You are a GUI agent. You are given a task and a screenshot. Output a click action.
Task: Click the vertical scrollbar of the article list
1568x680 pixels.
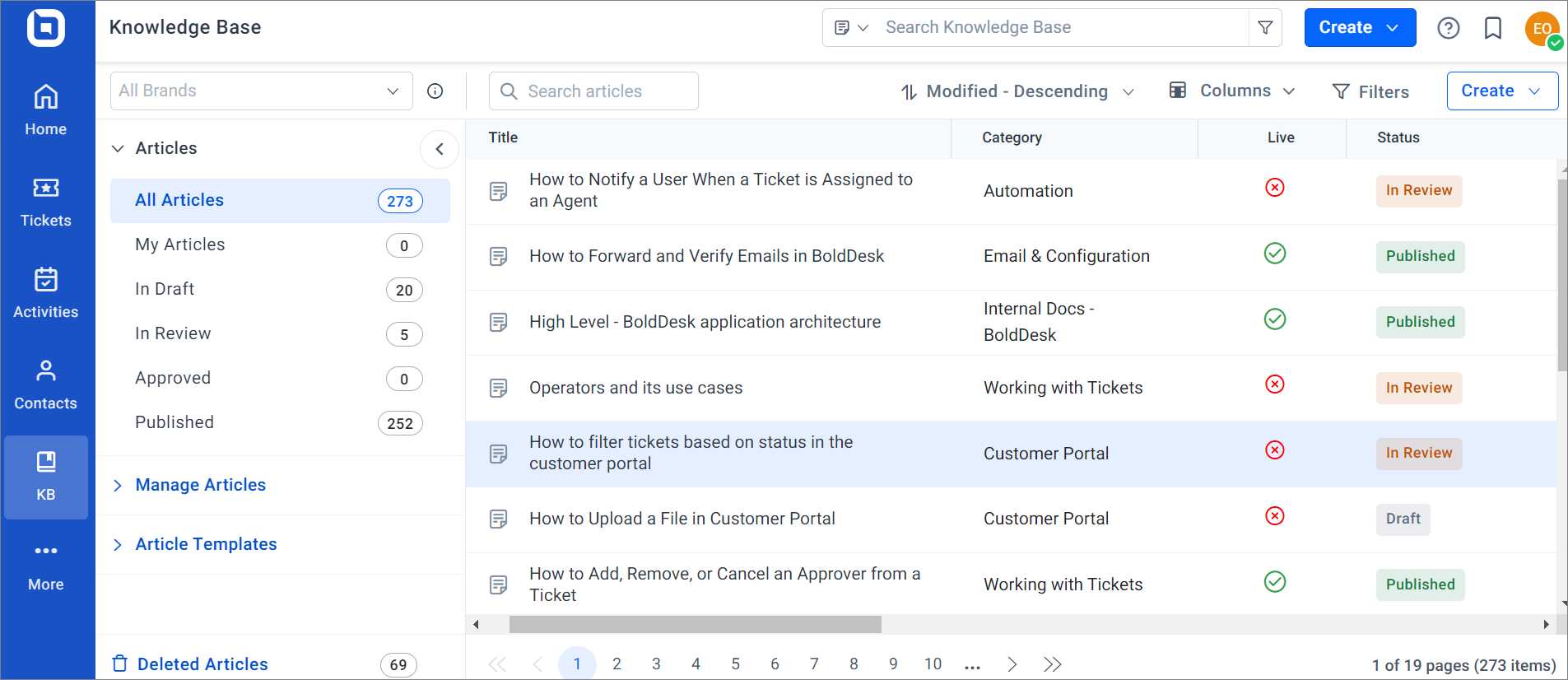point(1562,276)
